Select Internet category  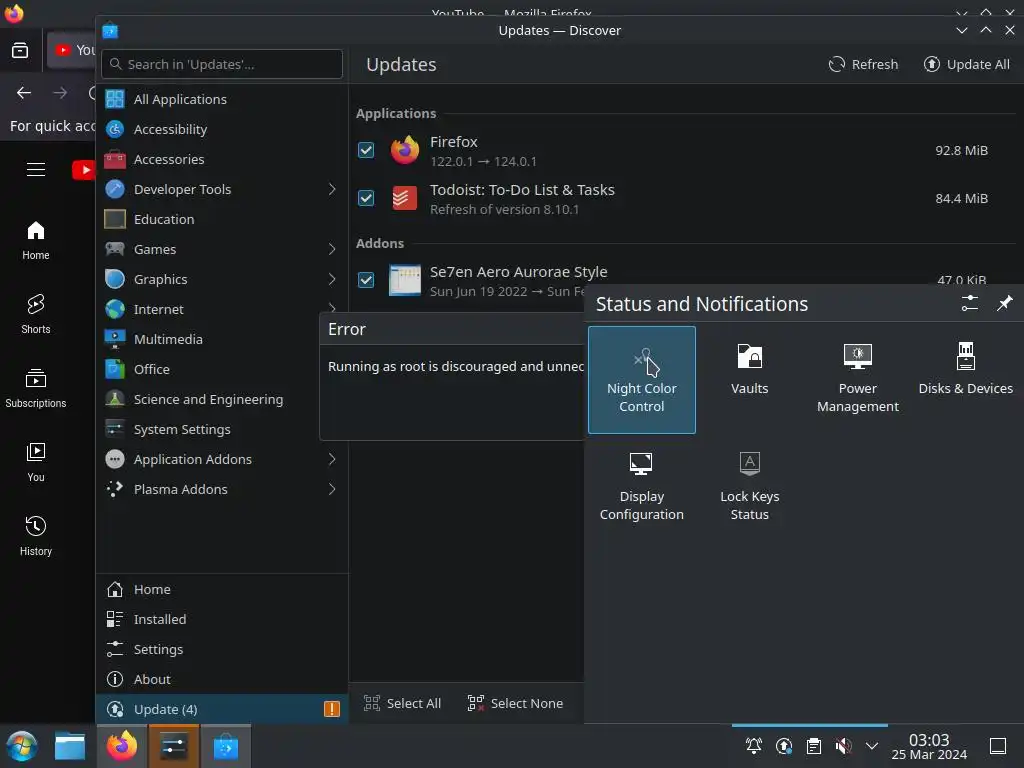(x=221, y=310)
